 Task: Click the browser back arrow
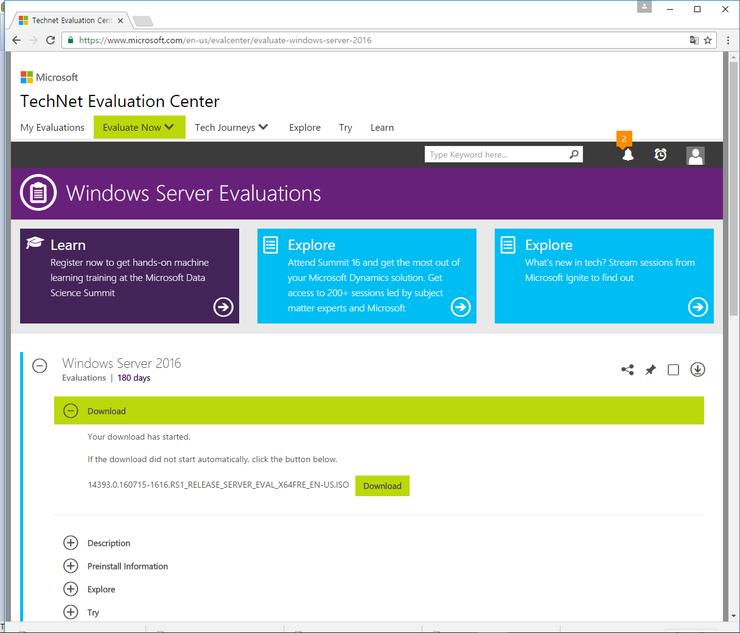pyautogui.click(x=17, y=40)
